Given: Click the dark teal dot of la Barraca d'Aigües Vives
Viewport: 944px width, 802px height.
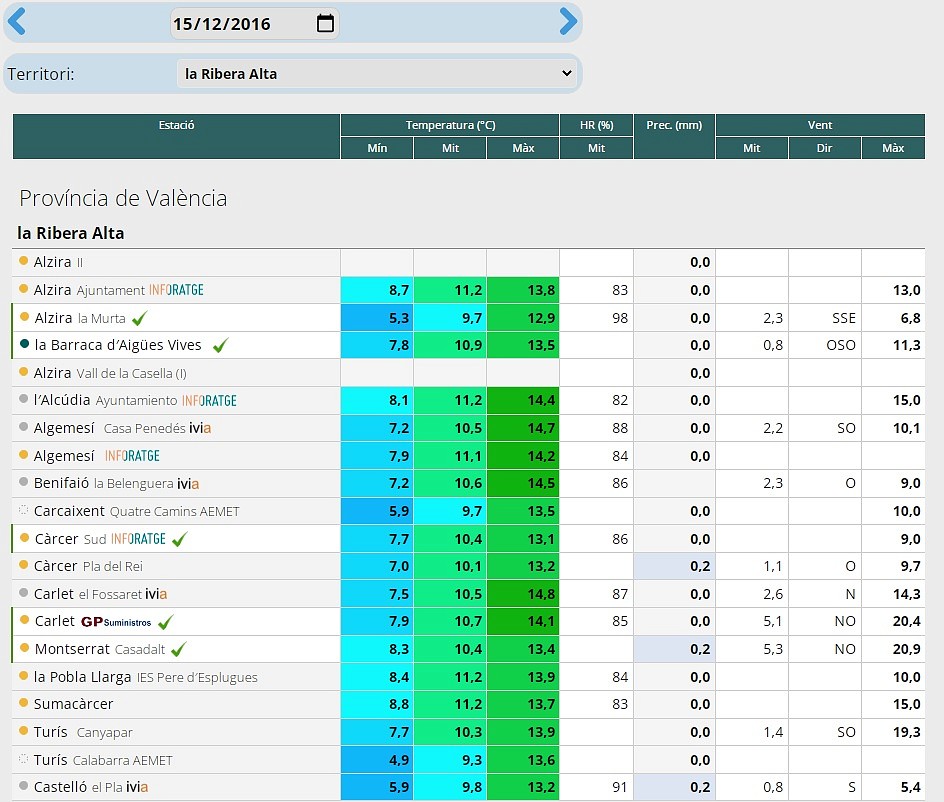Looking at the screenshot, I should (25, 344).
